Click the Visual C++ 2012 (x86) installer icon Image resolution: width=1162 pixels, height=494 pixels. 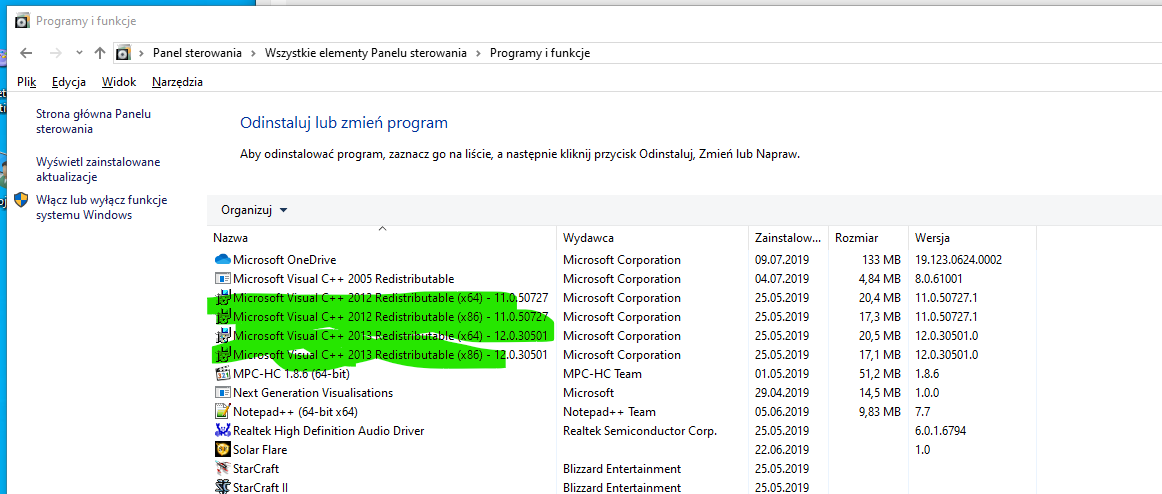point(222,317)
